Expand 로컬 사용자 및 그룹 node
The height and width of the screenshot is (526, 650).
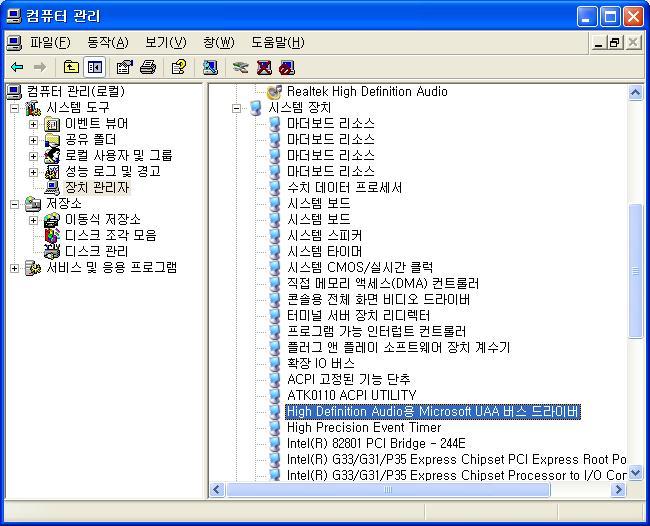33,156
